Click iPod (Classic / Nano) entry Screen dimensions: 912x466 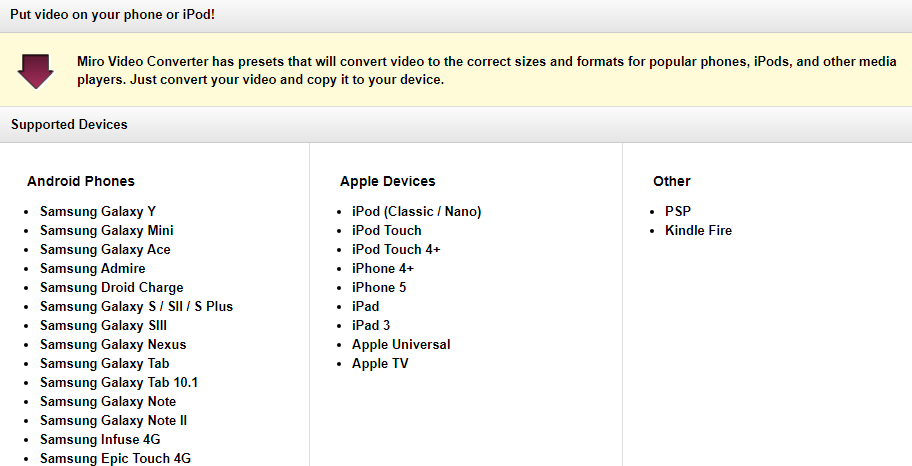point(416,211)
